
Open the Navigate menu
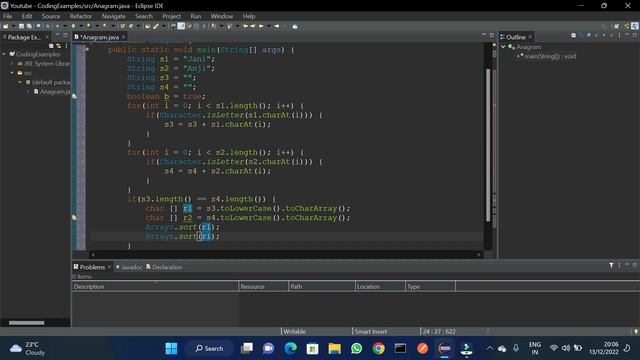click(x=113, y=16)
